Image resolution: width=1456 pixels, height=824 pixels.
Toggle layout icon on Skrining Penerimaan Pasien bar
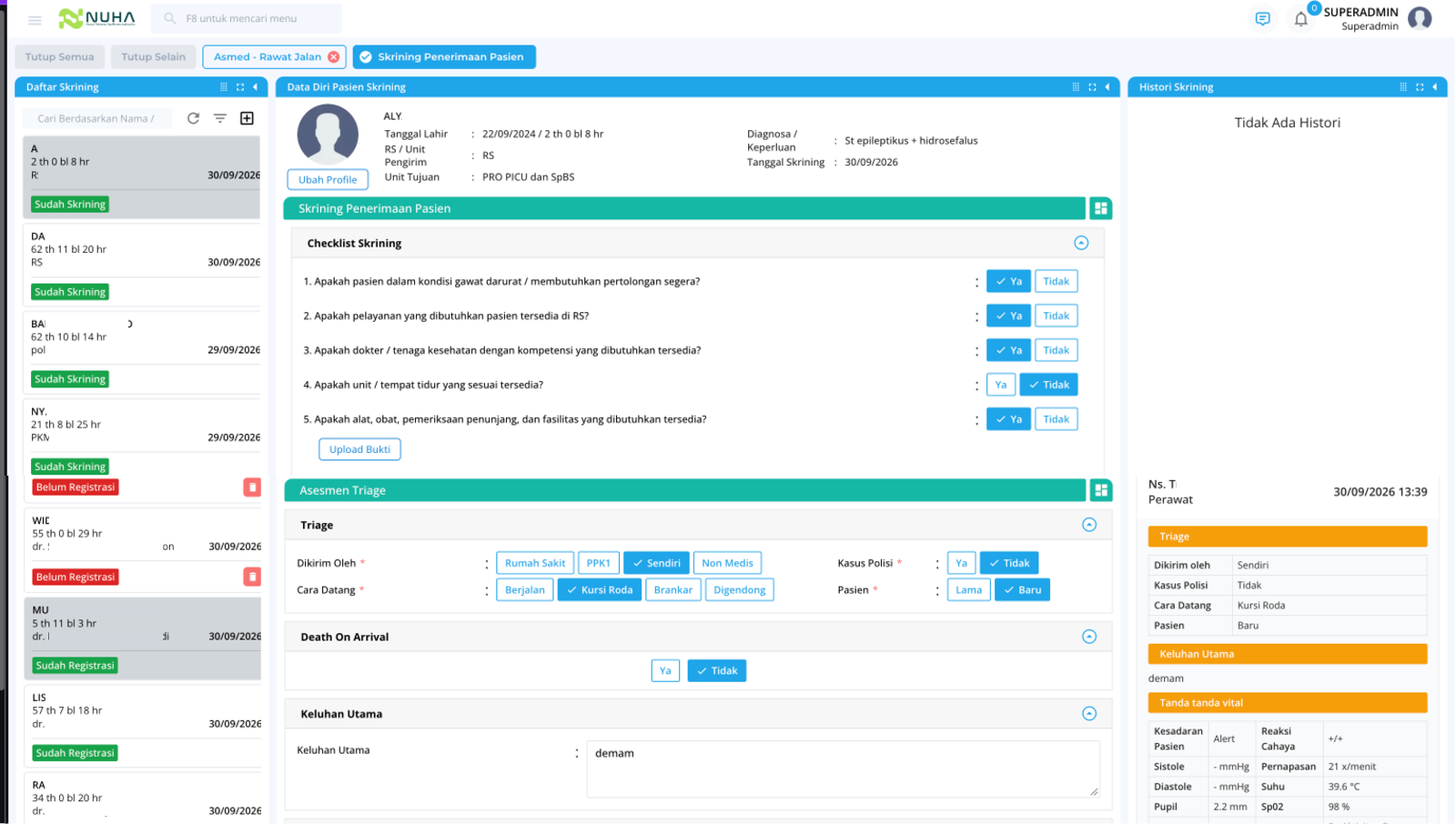point(1101,208)
